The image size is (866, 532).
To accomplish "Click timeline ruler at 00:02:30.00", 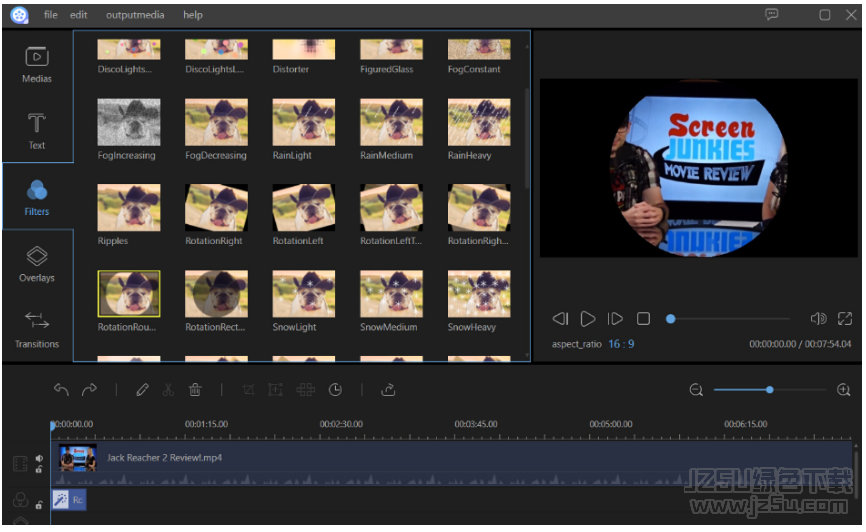I will pos(341,424).
